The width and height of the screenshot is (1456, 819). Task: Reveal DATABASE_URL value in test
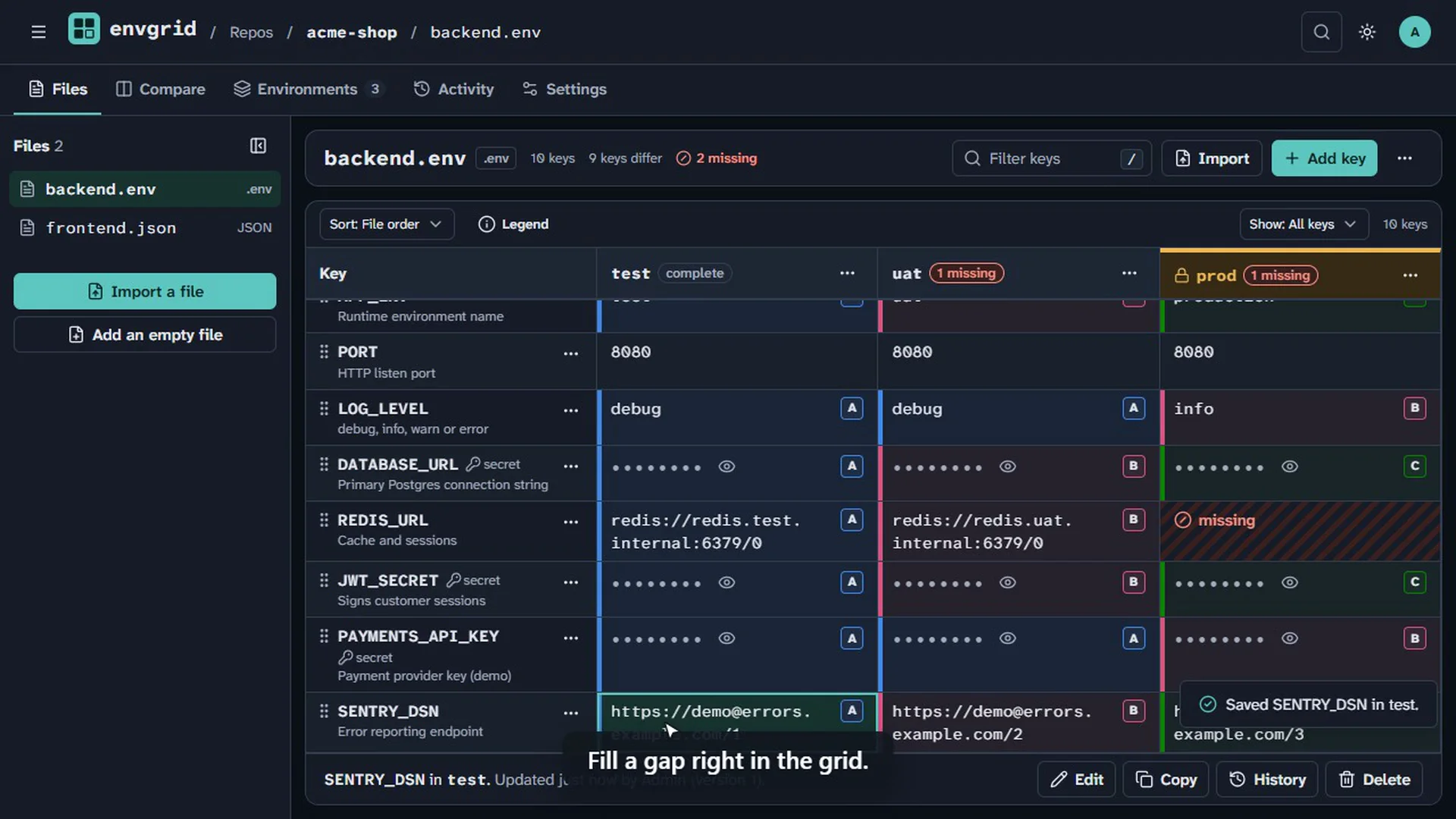(x=726, y=466)
